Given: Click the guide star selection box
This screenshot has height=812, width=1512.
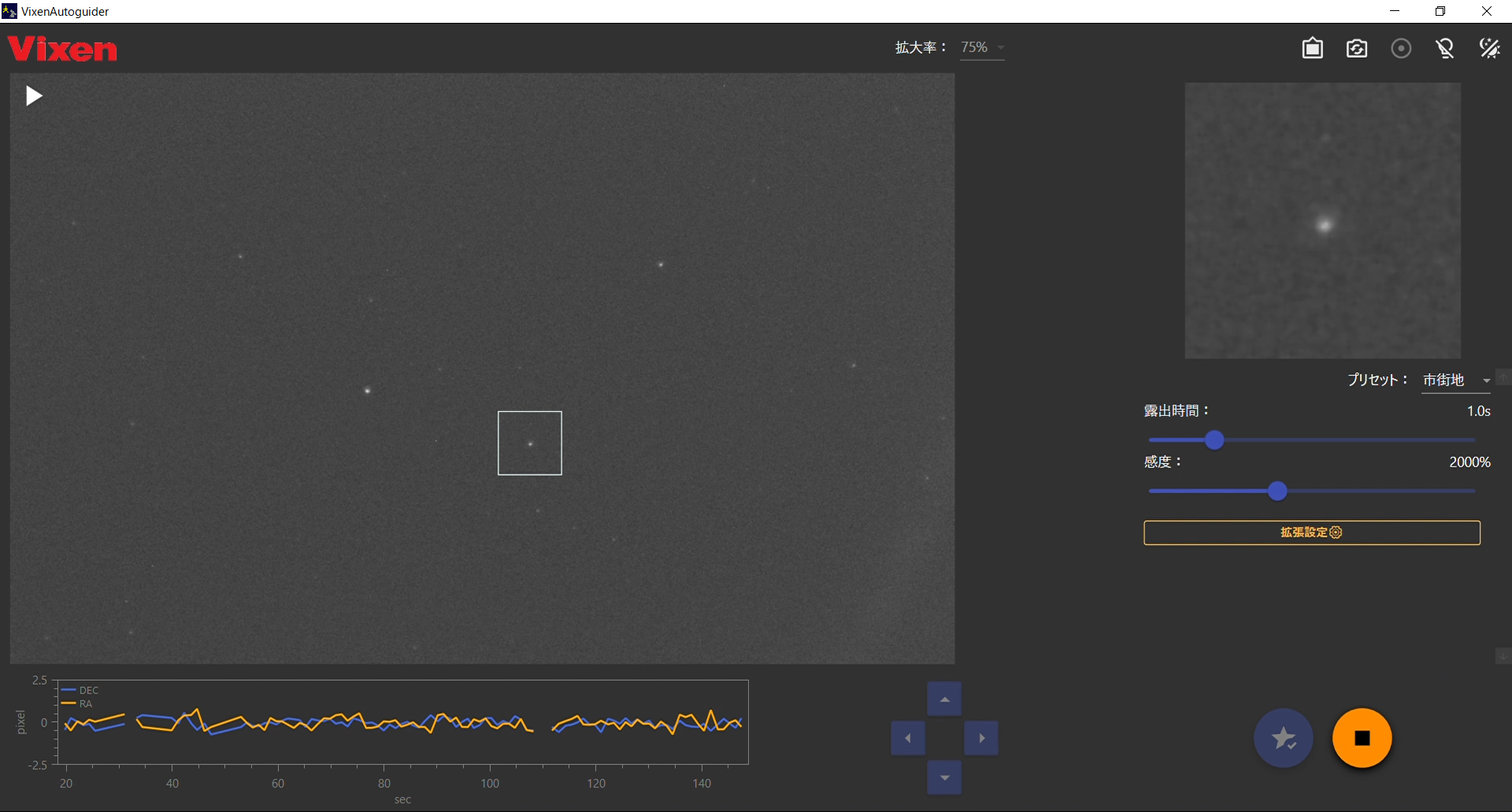Looking at the screenshot, I should tap(529, 443).
